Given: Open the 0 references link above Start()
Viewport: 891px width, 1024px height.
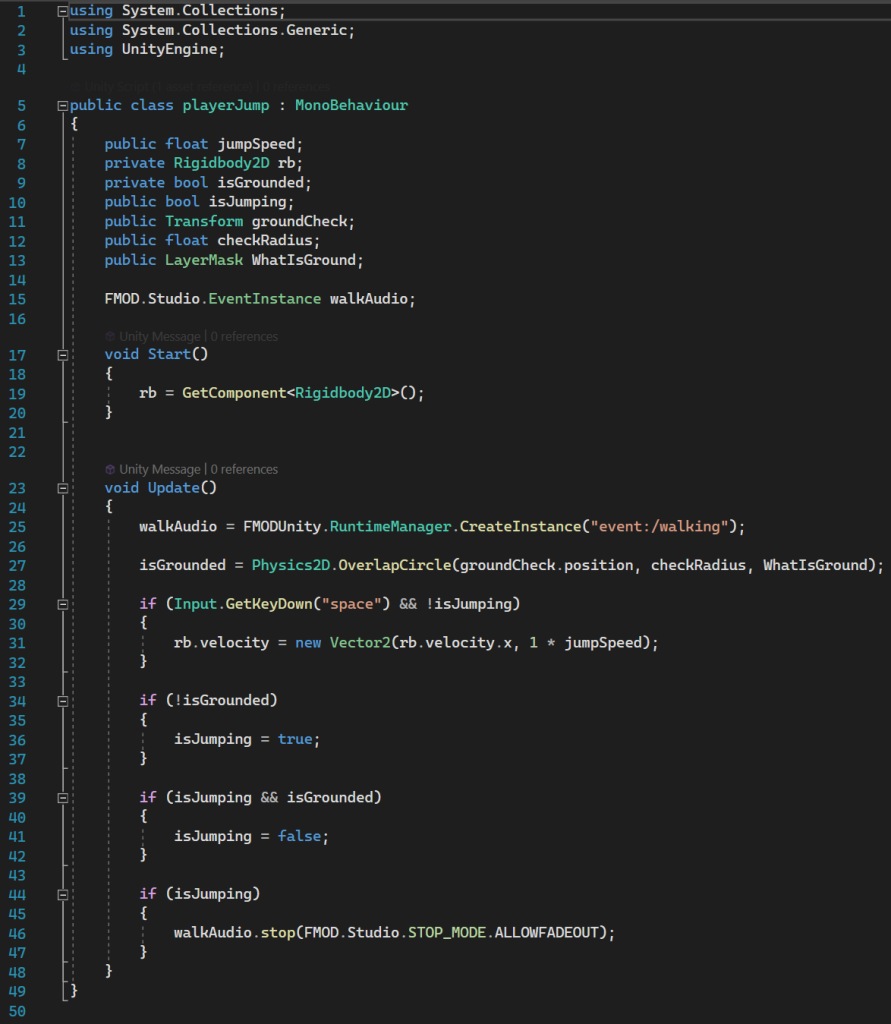Looking at the screenshot, I should [x=244, y=337].
